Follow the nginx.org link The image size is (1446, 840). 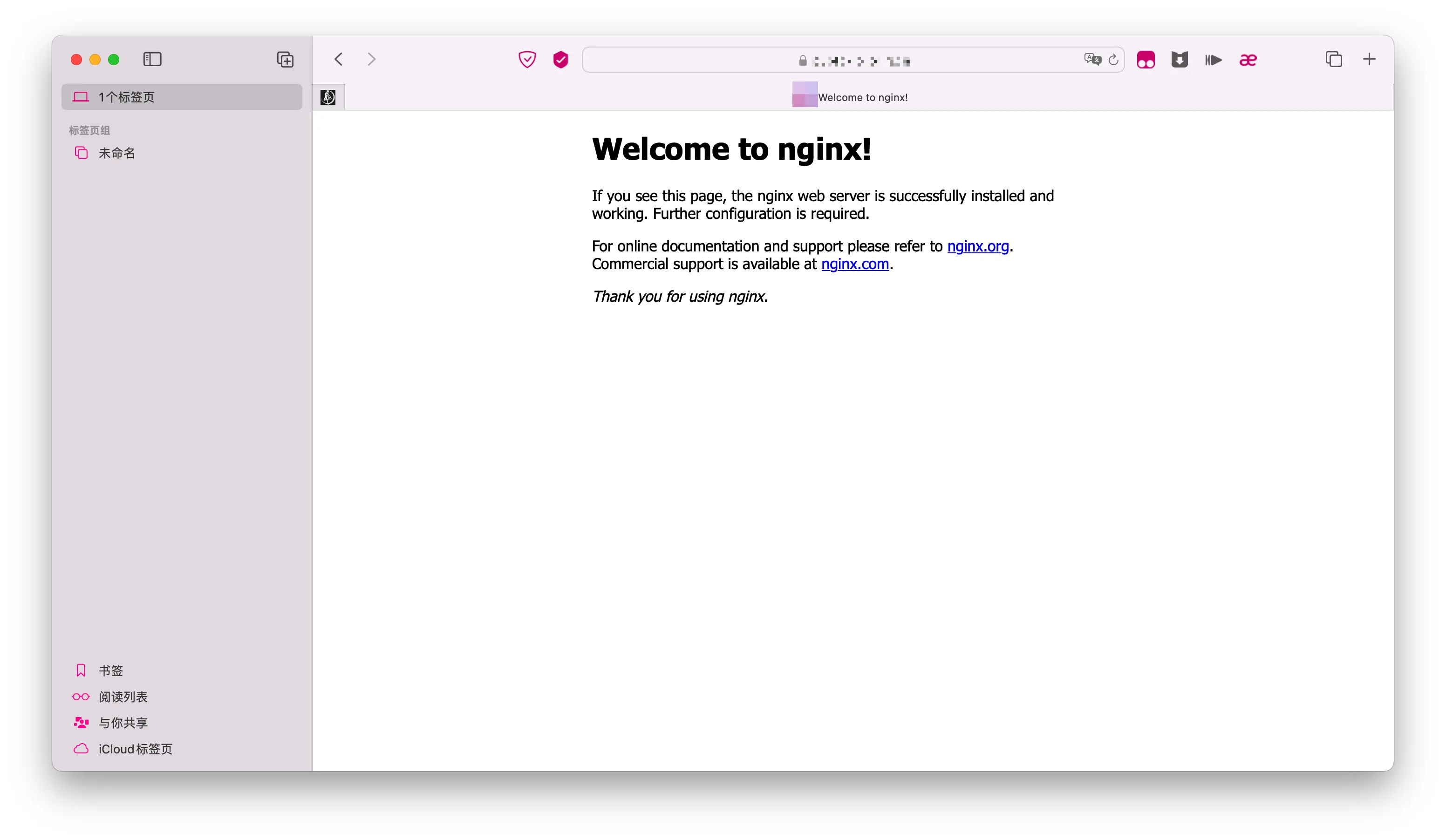(977, 246)
